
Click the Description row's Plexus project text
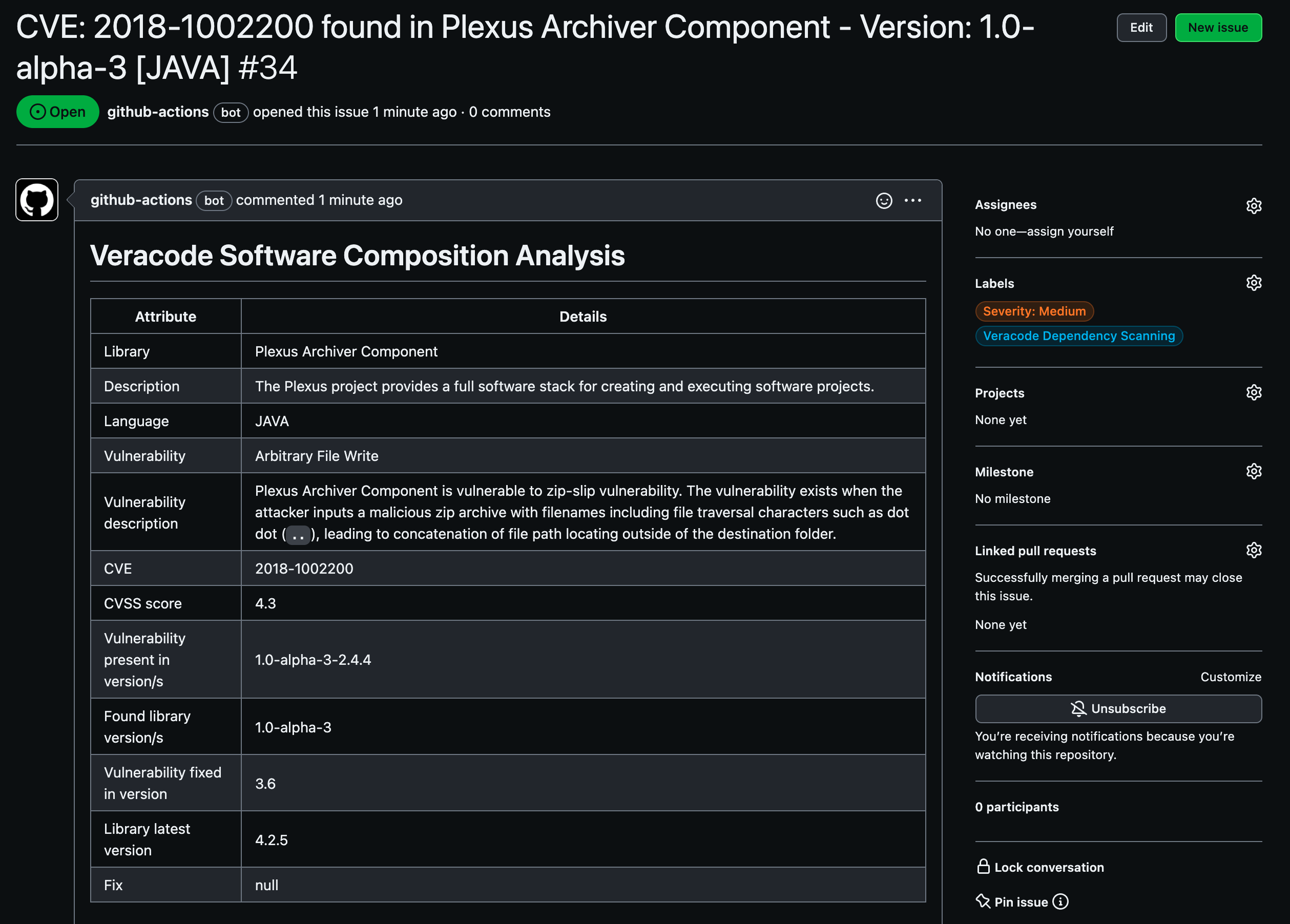(564, 386)
